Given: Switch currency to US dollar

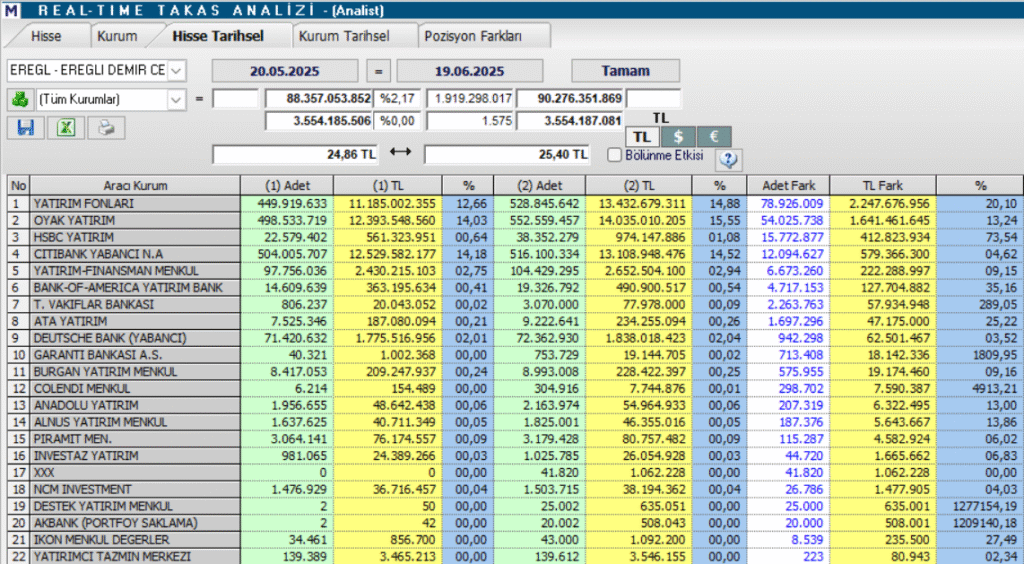Looking at the screenshot, I should coord(679,137).
